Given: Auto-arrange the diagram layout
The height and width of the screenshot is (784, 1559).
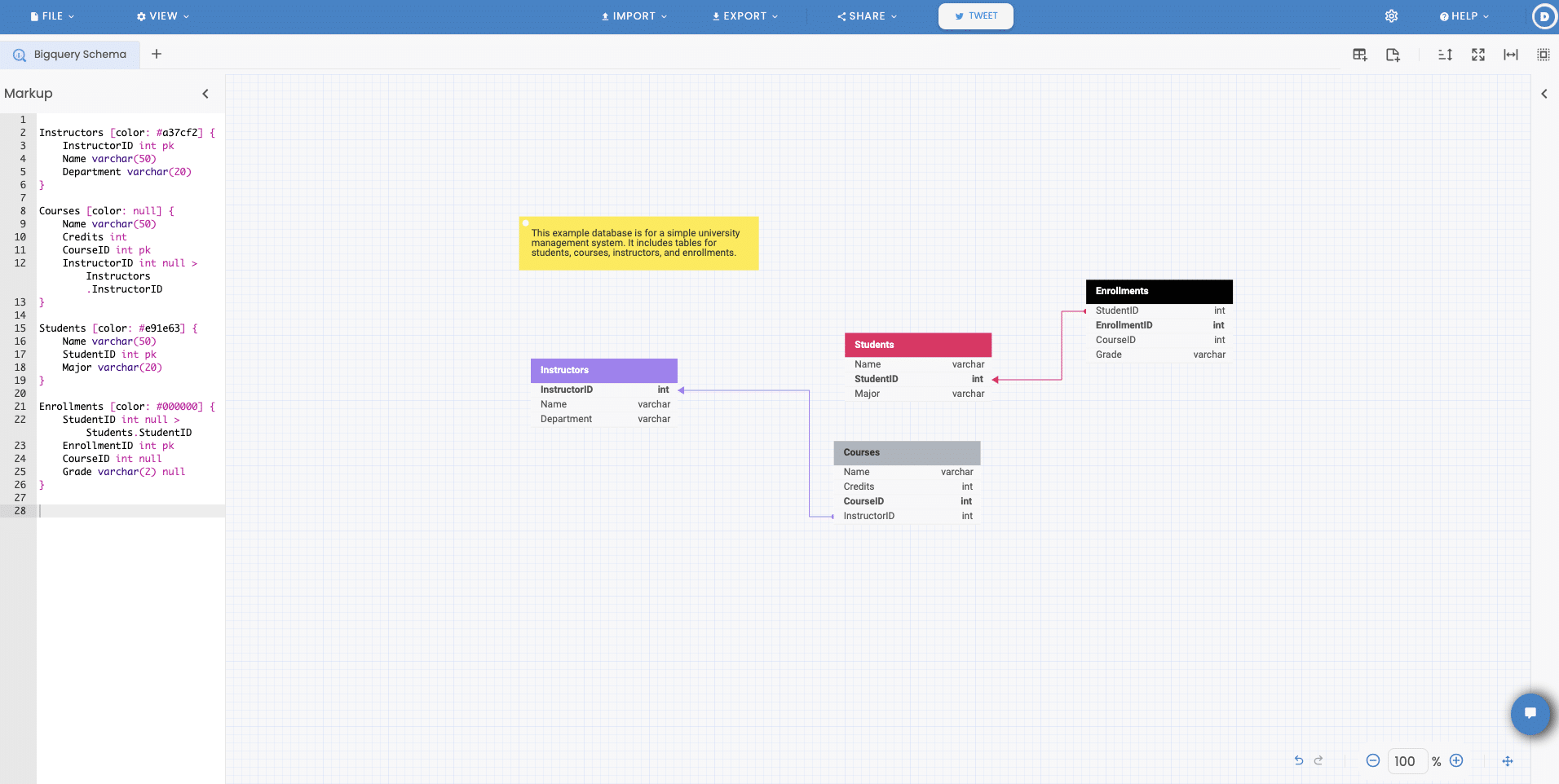Looking at the screenshot, I should 1446,54.
